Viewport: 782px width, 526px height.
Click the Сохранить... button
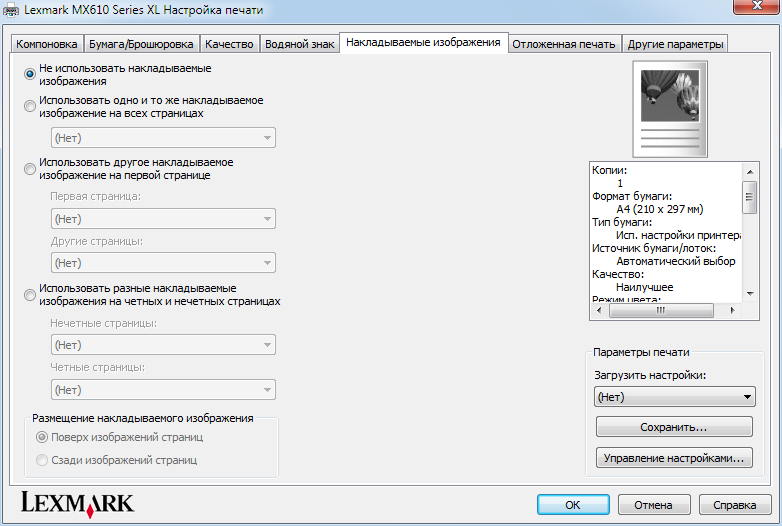coord(674,427)
